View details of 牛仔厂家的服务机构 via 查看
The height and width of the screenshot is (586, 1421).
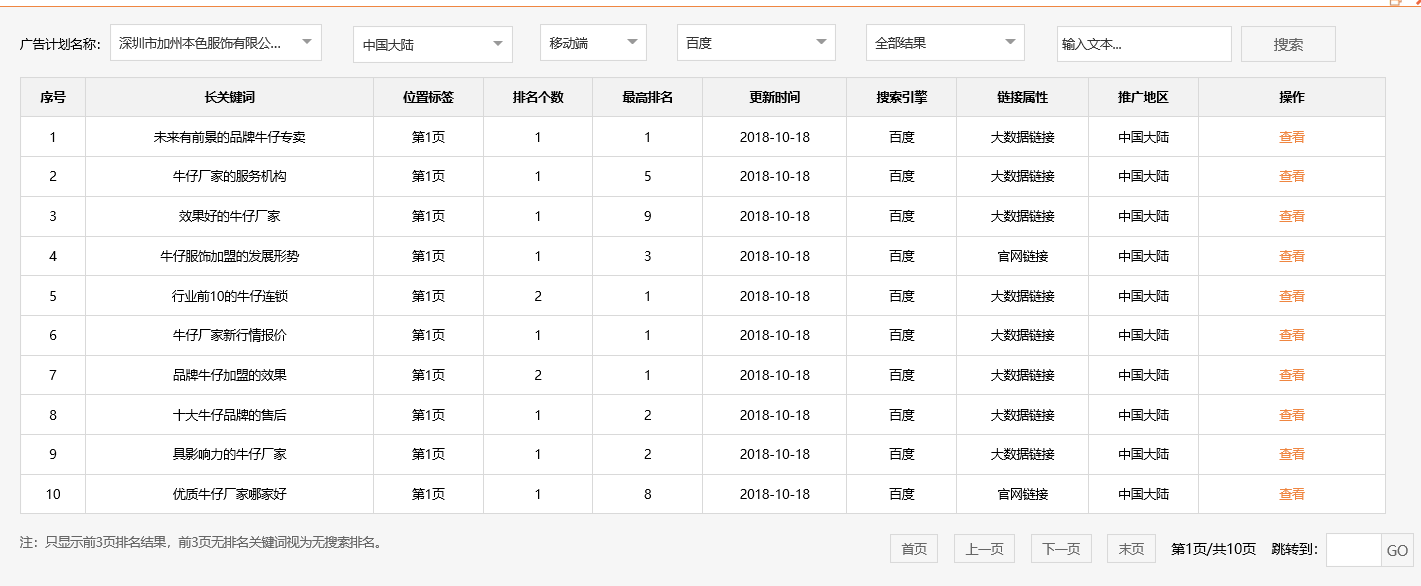tap(1291, 176)
